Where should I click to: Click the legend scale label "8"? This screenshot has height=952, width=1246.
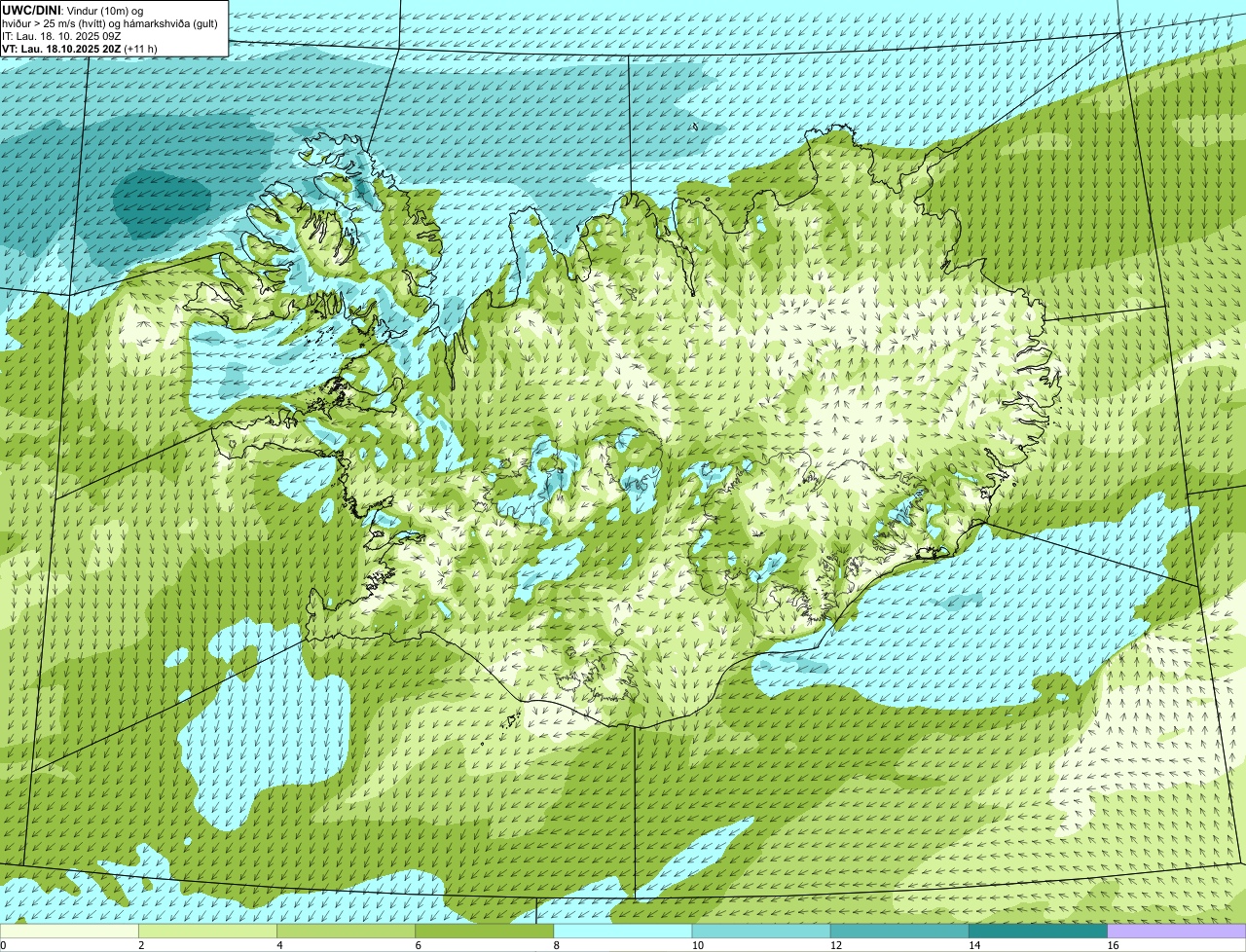pos(556,945)
